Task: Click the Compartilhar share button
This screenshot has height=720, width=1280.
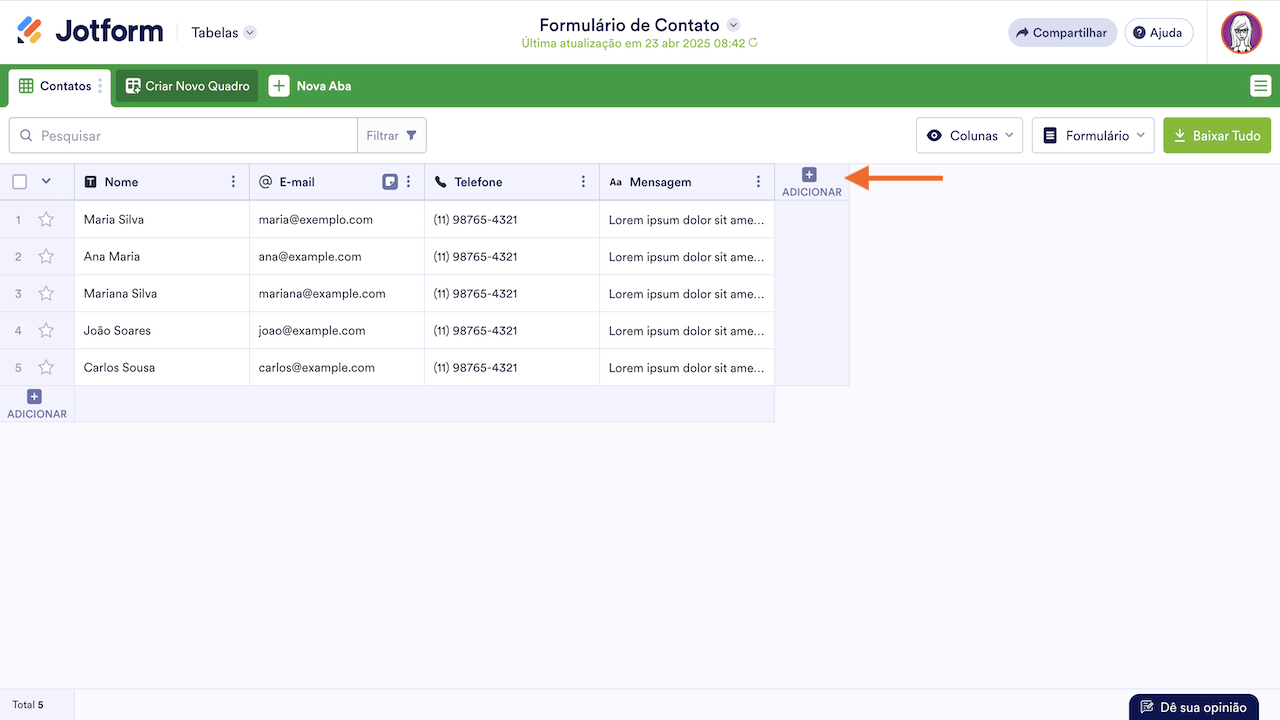Action: pos(1062,33)
